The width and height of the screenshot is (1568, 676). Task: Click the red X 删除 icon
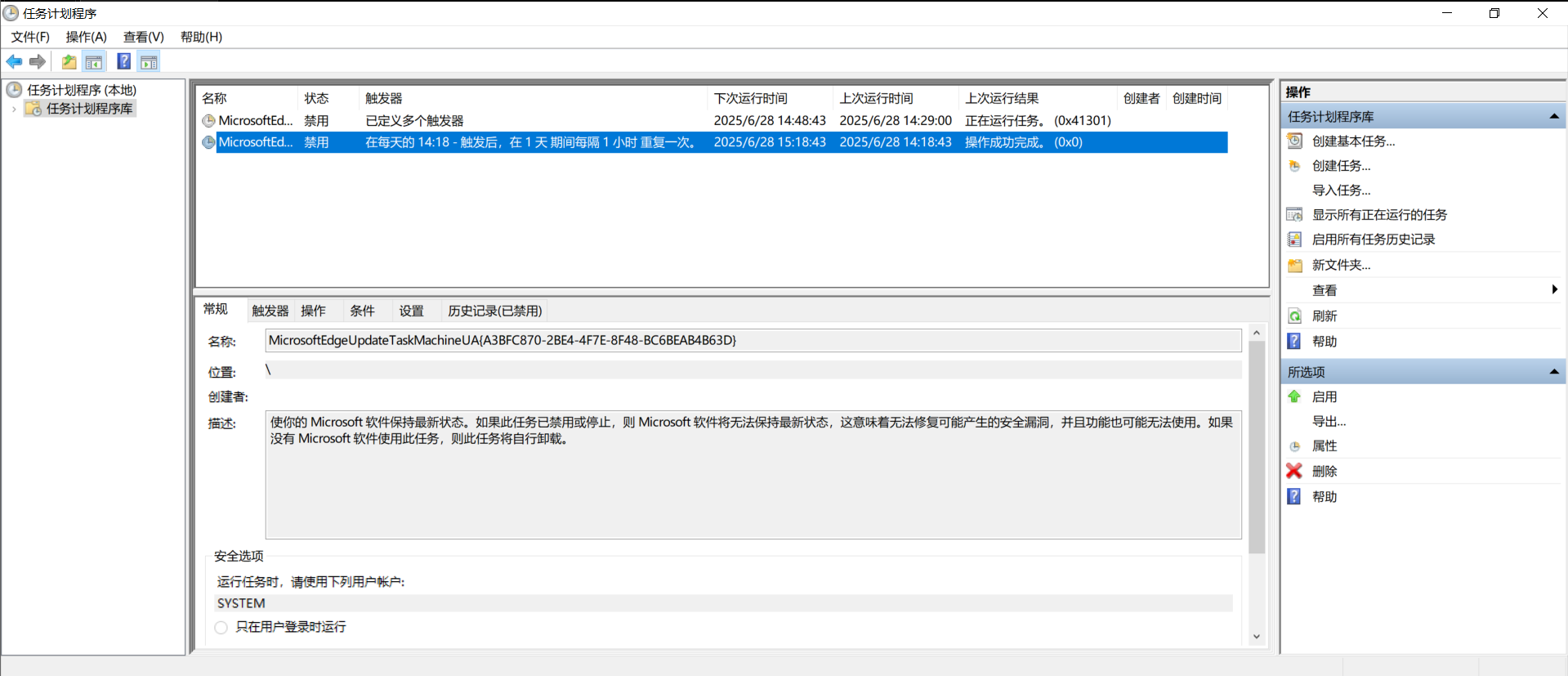pos(1294,471)
